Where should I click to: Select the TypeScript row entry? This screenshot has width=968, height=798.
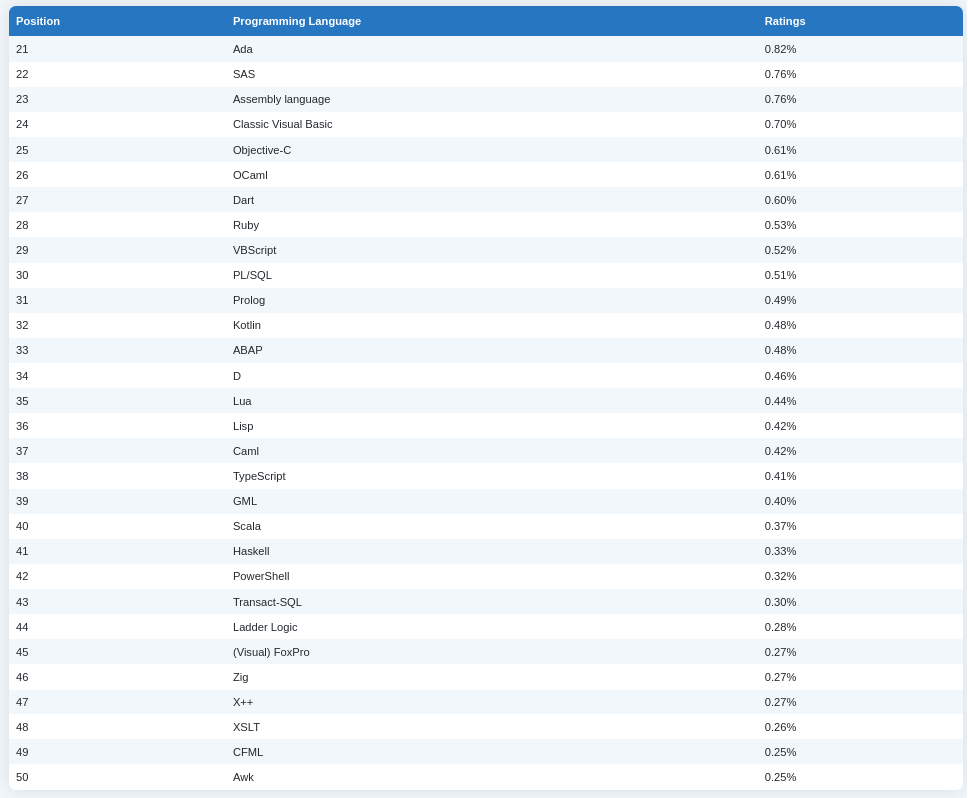pos(259,476)
